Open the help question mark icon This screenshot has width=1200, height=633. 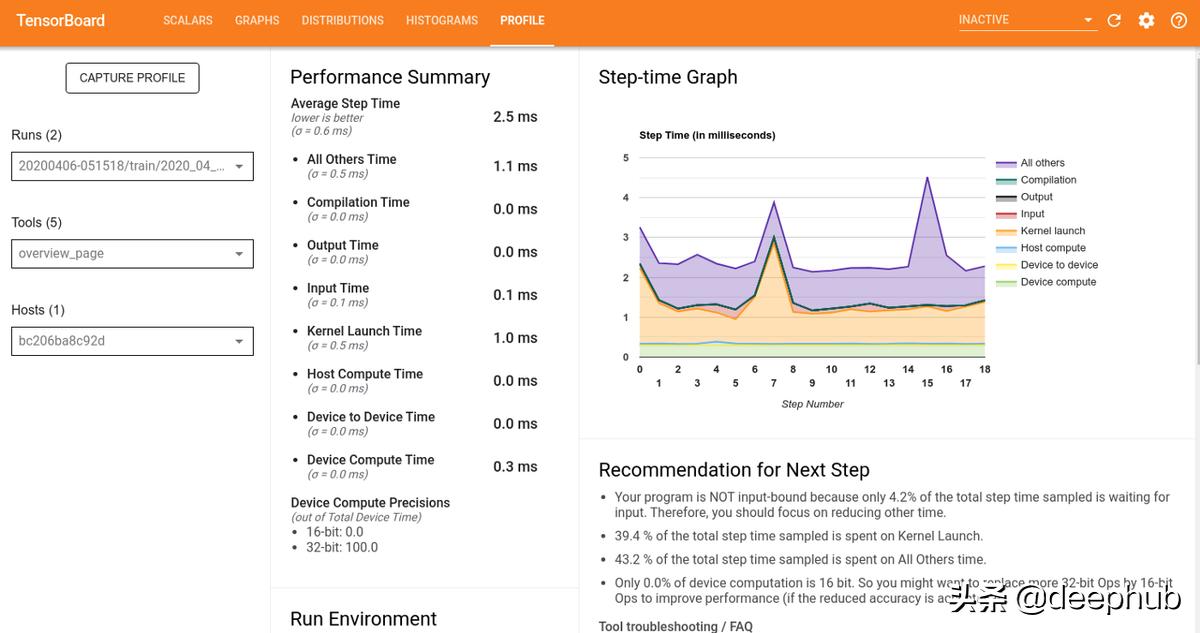point(1178,21)
